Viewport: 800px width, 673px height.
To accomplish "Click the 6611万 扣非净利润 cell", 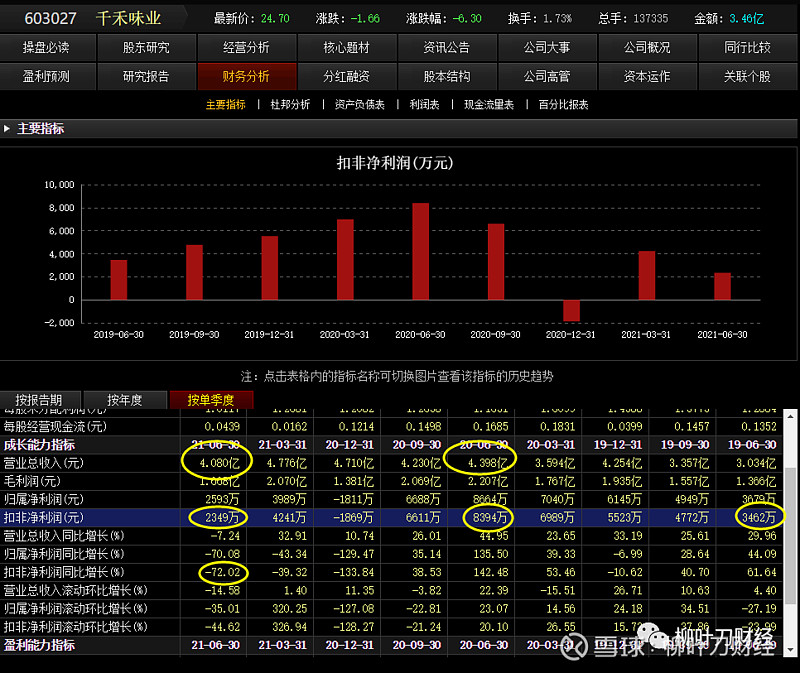I will pyautogui.click(x=423, y=518).
